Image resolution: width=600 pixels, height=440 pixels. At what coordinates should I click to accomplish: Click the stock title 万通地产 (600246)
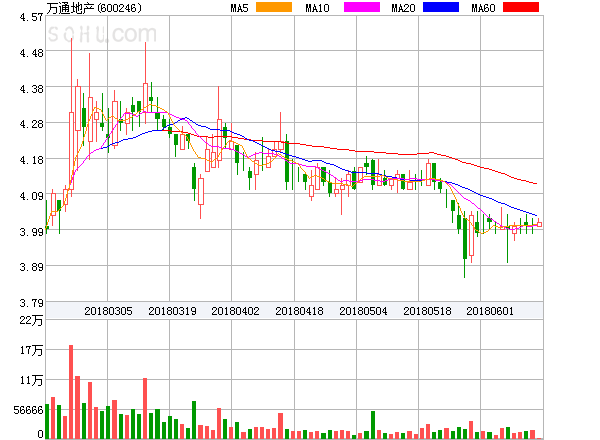point(94,8)
